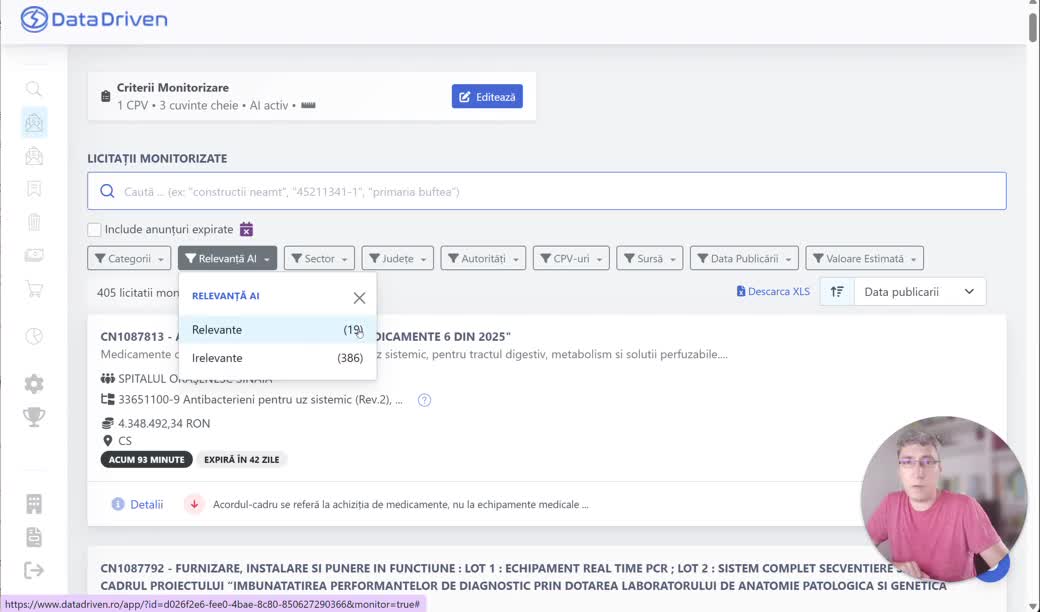Open the settings gear in the sidebar

click(34, 384)
